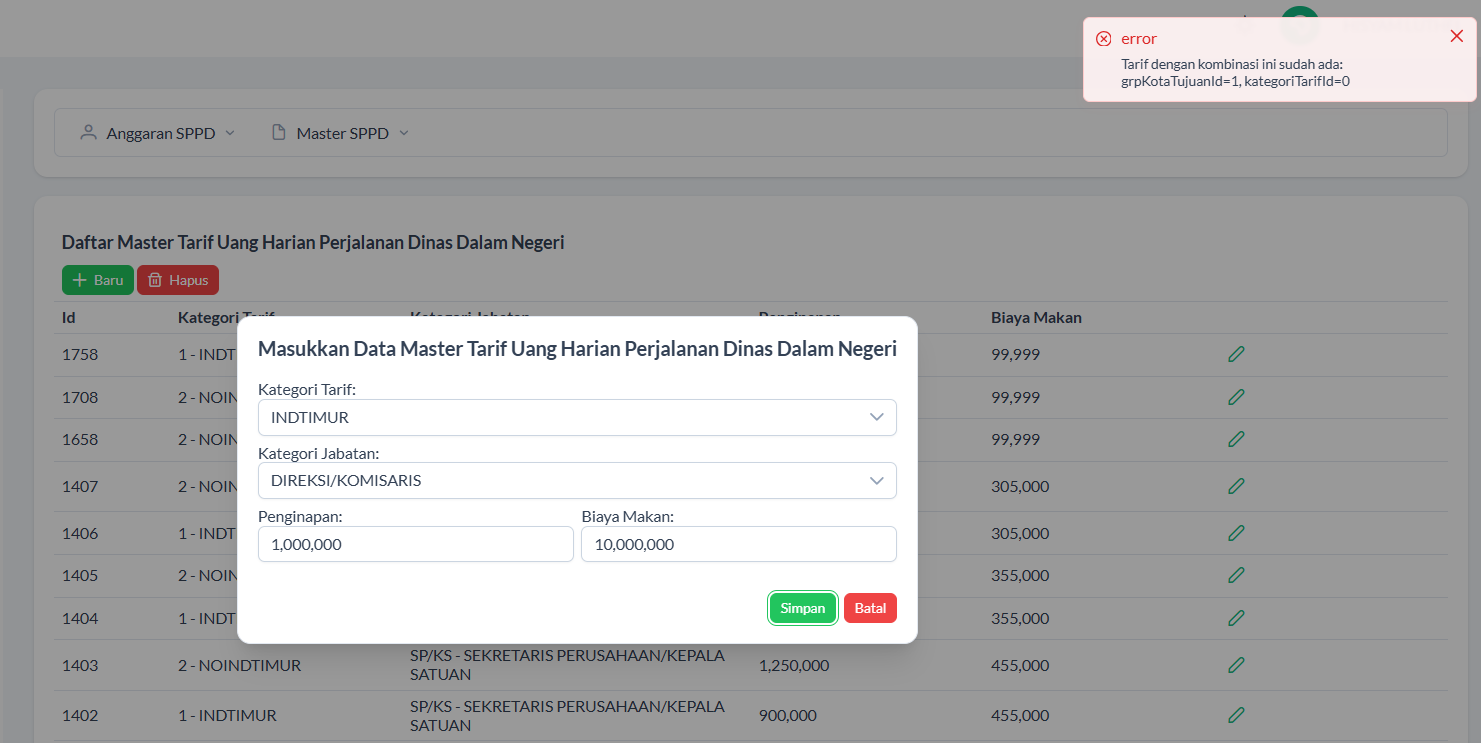Dismiss the error notification with the X
The width and height of the screenshot is (1481, 743).
(1456, 37)
